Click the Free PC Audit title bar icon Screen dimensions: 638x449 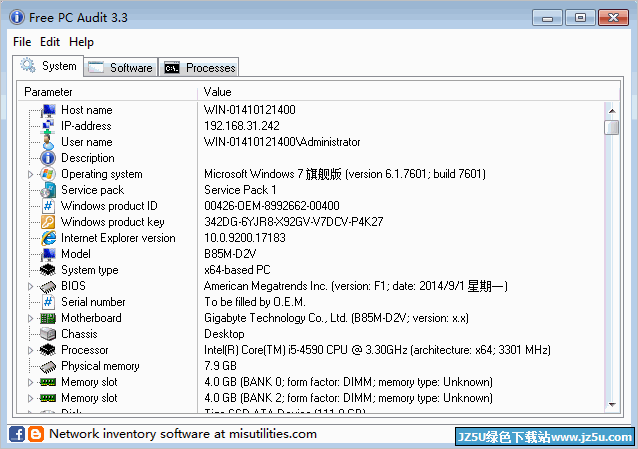pos(17,17)
